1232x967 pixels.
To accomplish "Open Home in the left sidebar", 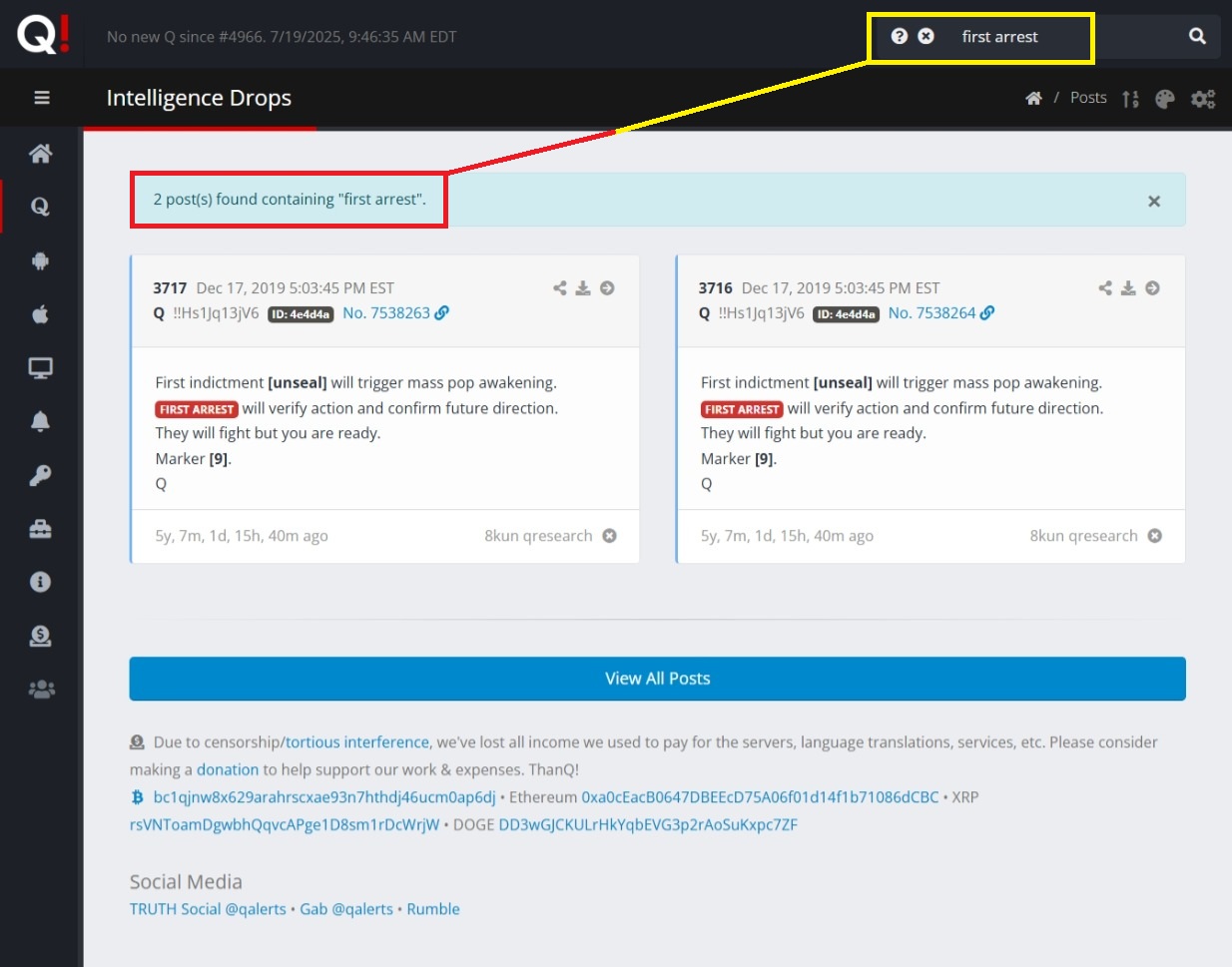I will click(41, 153).
